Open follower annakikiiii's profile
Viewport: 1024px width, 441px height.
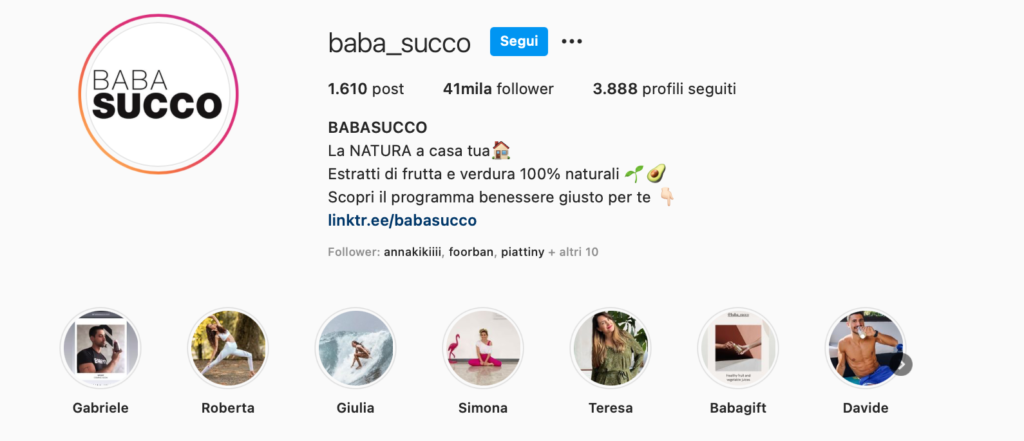tap(413, 252)
